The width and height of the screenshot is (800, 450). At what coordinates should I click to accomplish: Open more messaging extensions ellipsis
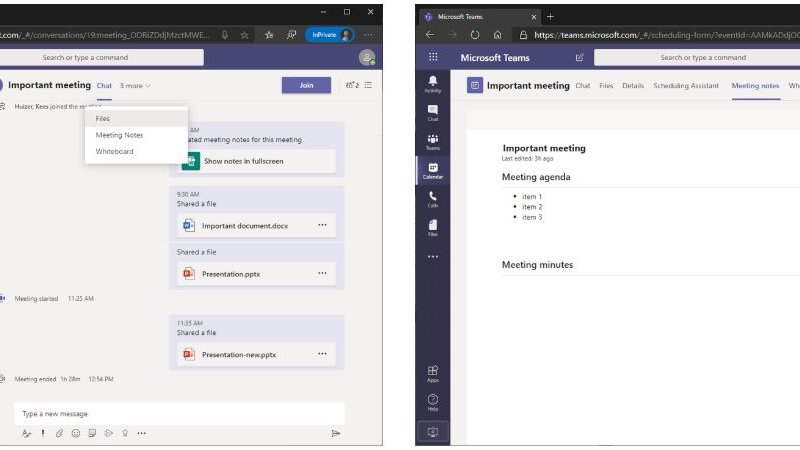click(x=141, y=433)
